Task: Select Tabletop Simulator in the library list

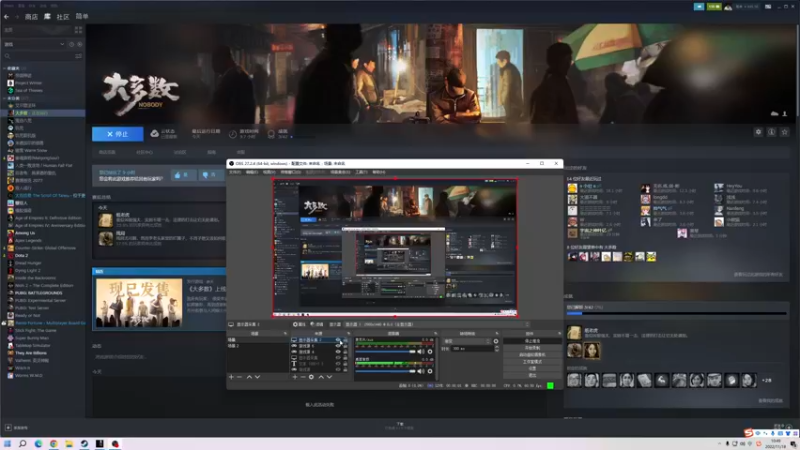Action: pos(33,345)
